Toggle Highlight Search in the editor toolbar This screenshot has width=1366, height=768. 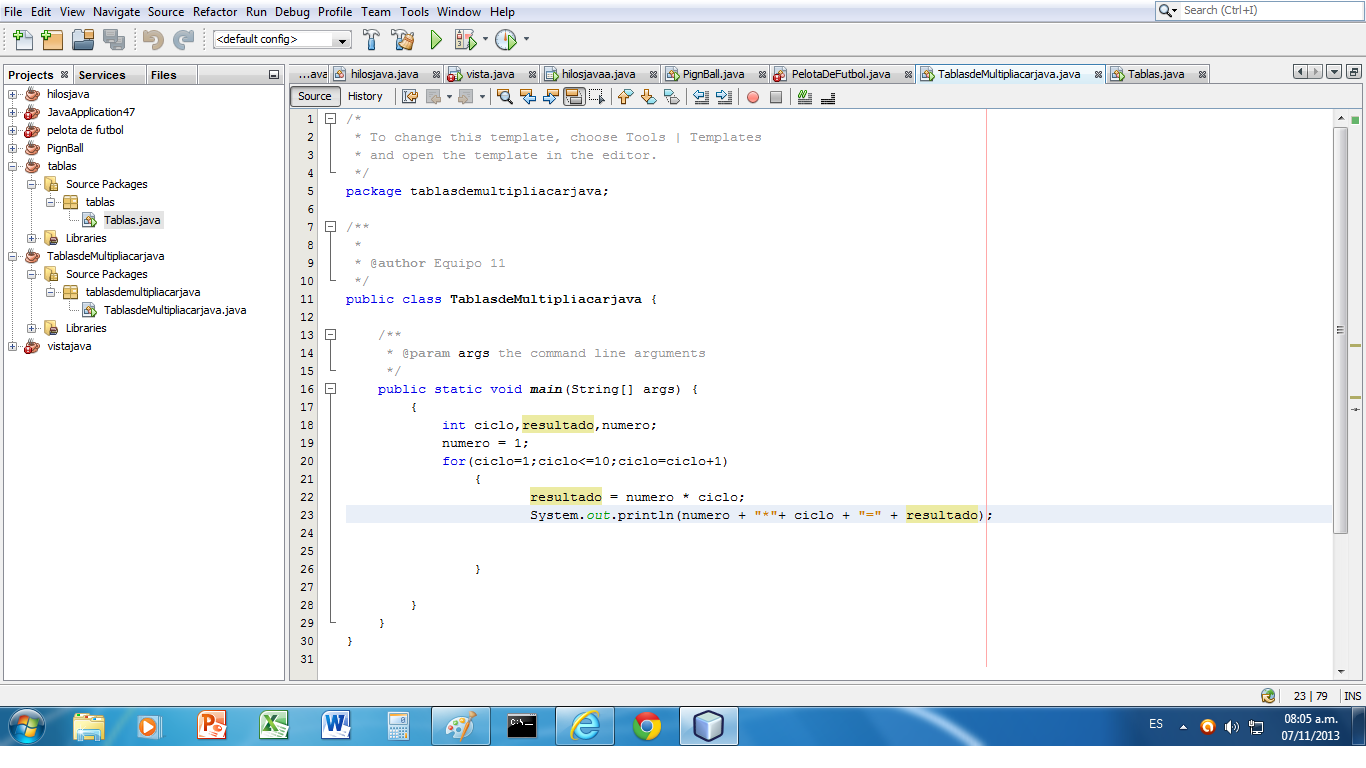point(573,97)
